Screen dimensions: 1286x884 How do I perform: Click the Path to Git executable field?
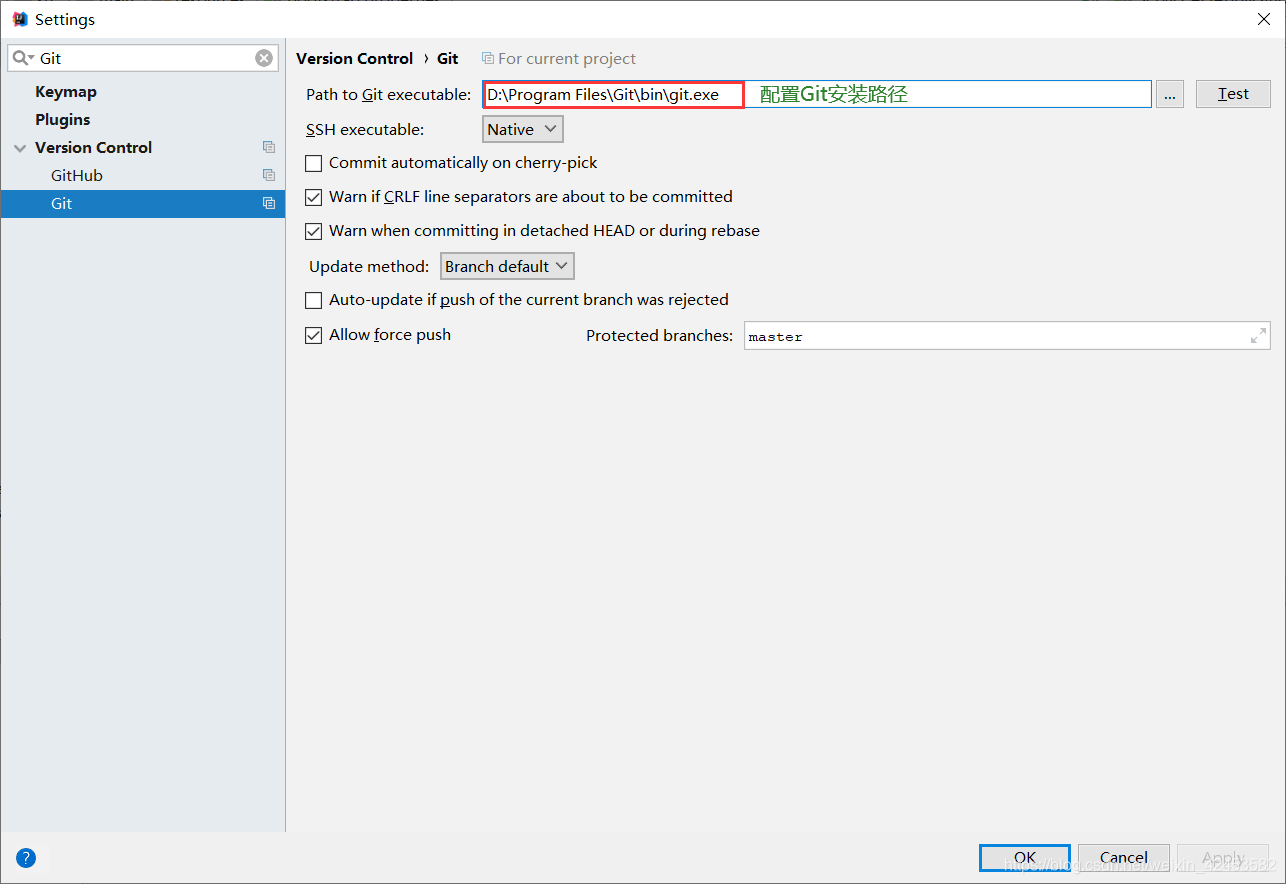[817, 94]
